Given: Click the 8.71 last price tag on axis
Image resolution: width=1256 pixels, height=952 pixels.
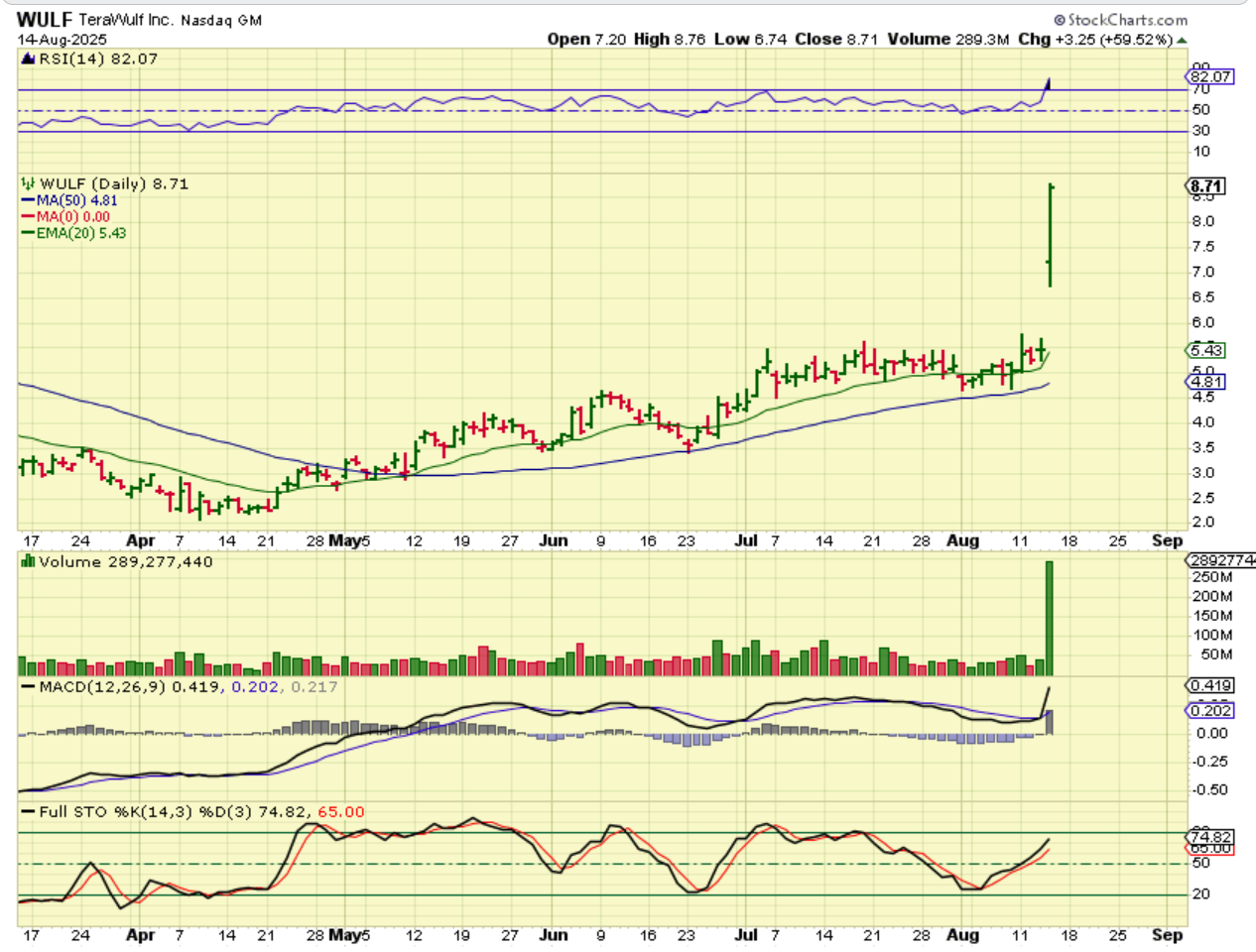Looking at the screenshot, I should pyautogui.click(x=1206, y=186).
